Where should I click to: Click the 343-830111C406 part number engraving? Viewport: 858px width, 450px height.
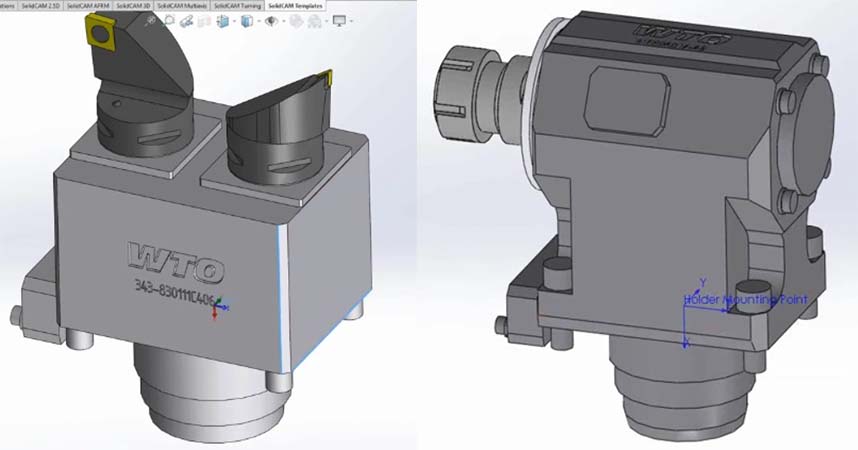[175, 291]
